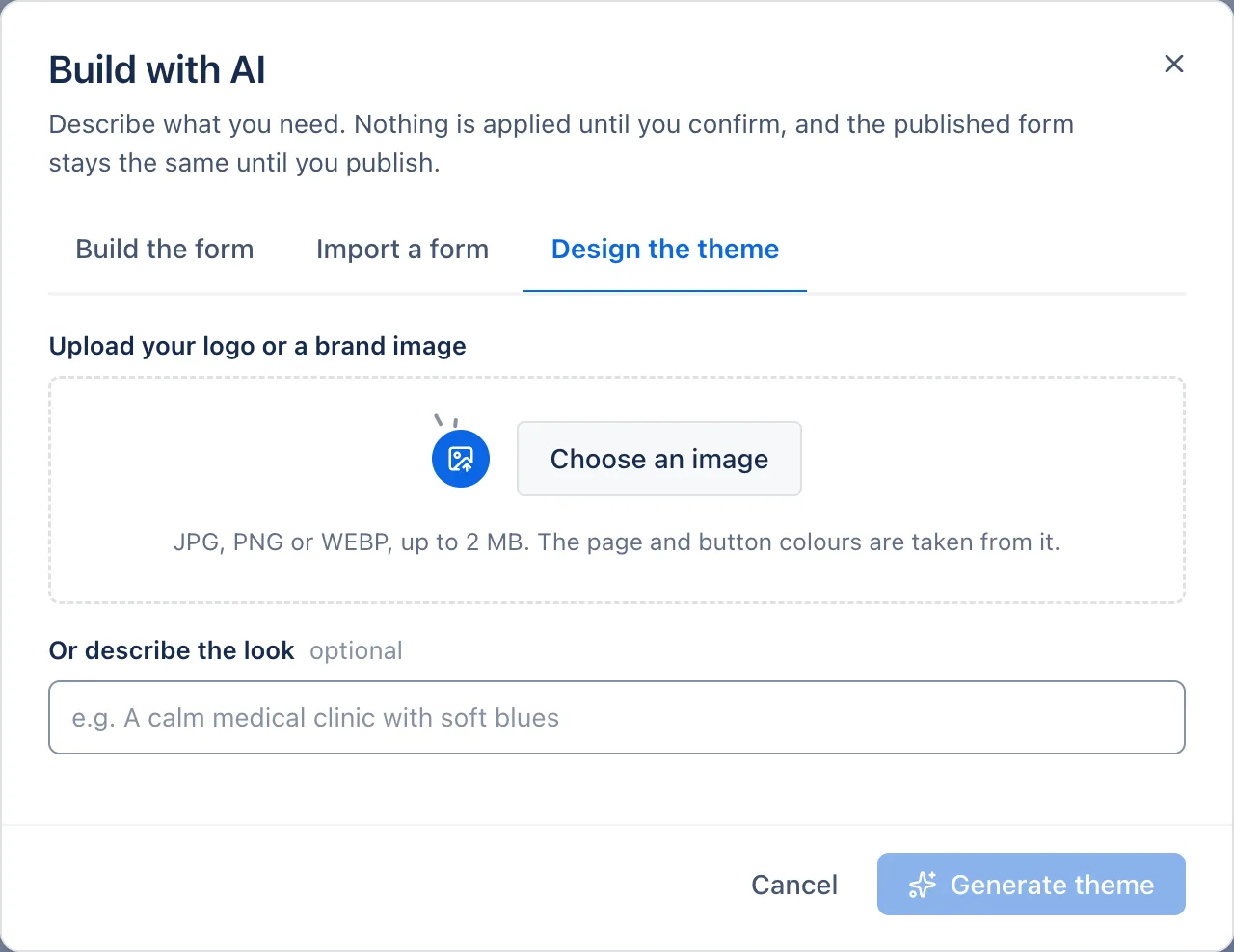
Task: Switch to the Build the form tab
Action: click(x=165, y=250)
